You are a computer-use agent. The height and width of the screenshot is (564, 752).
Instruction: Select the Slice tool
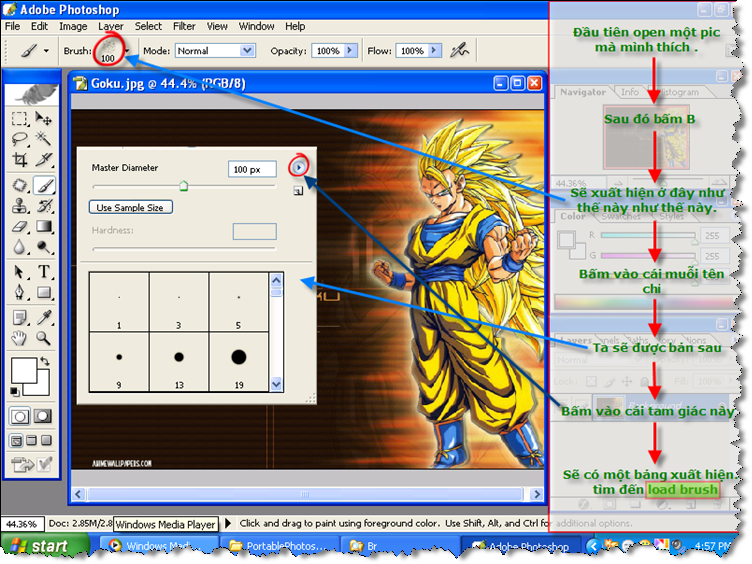[x=44, y=159]
